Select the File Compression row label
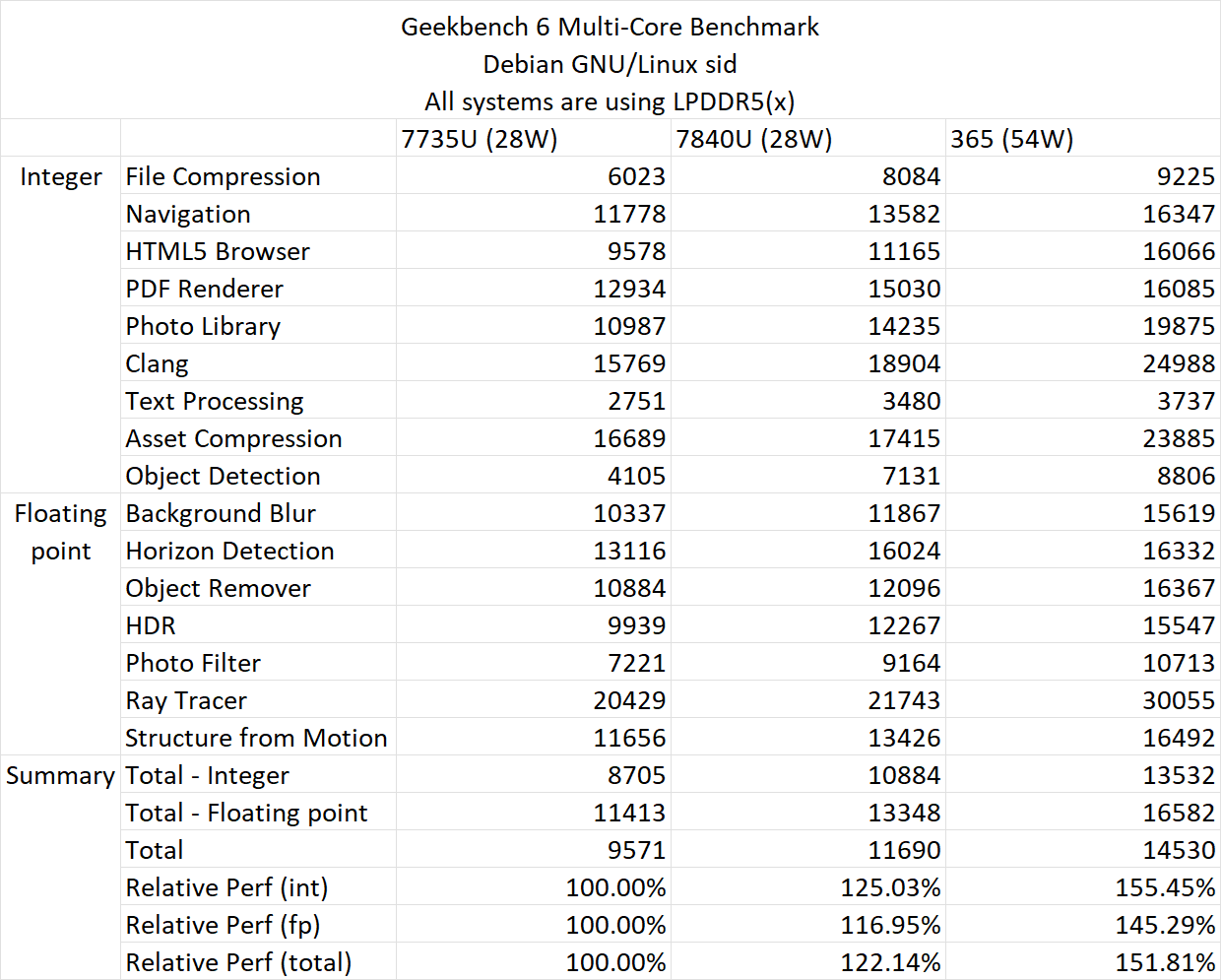The image size is (1221, 980). [224, 177]
